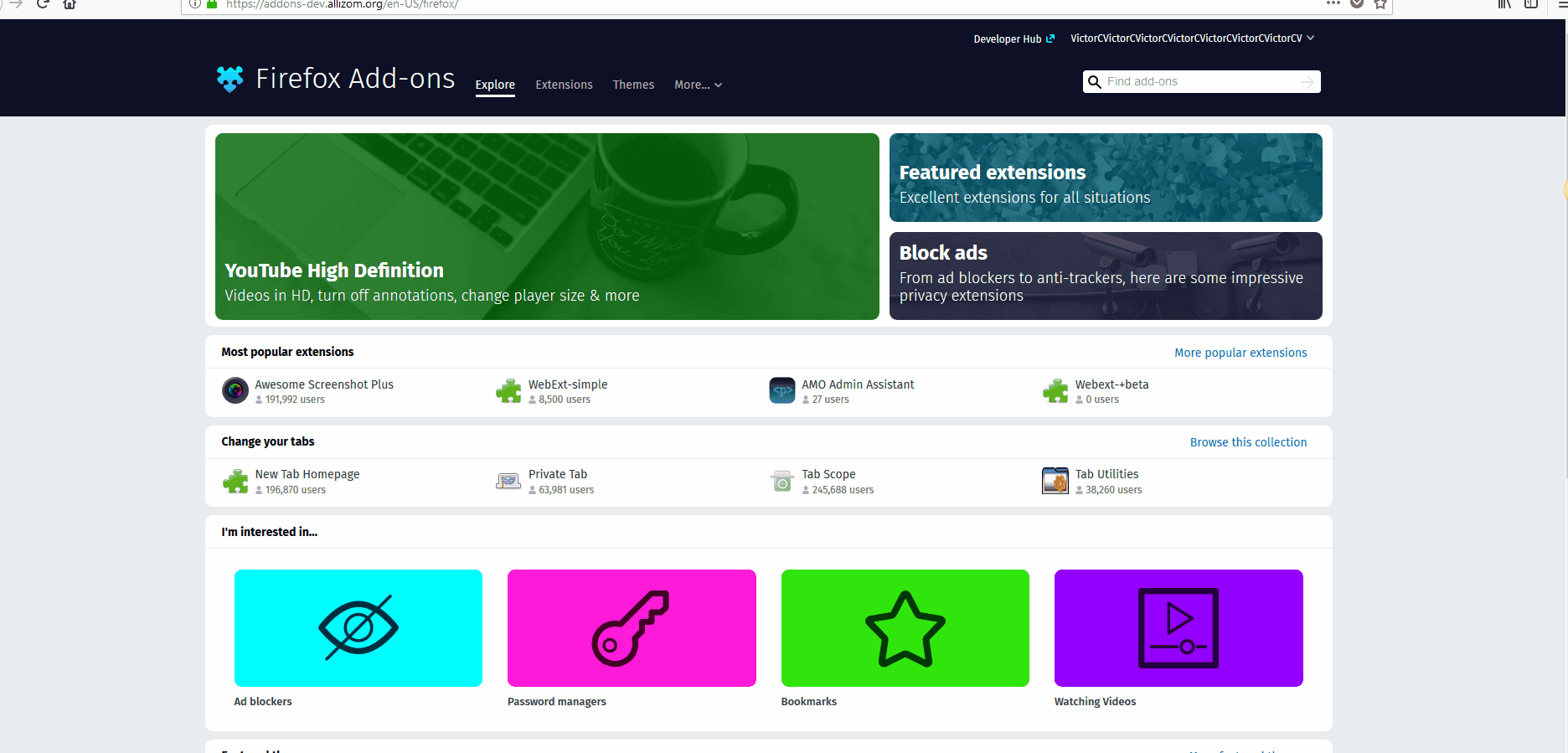1568x753 pixels.
Task: Open the Tab Utilities add-on link
Action: pyautogui.click(x=1106, y=474)
